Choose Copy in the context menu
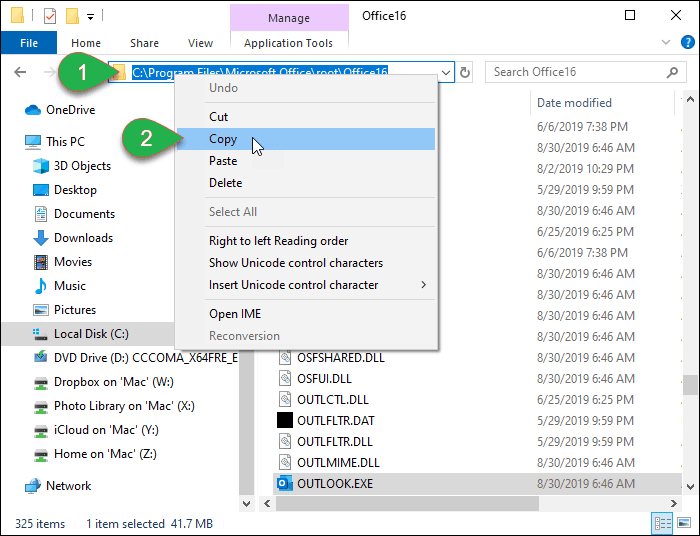The height and width of the screenshot is (536, 700). (306, 139)
